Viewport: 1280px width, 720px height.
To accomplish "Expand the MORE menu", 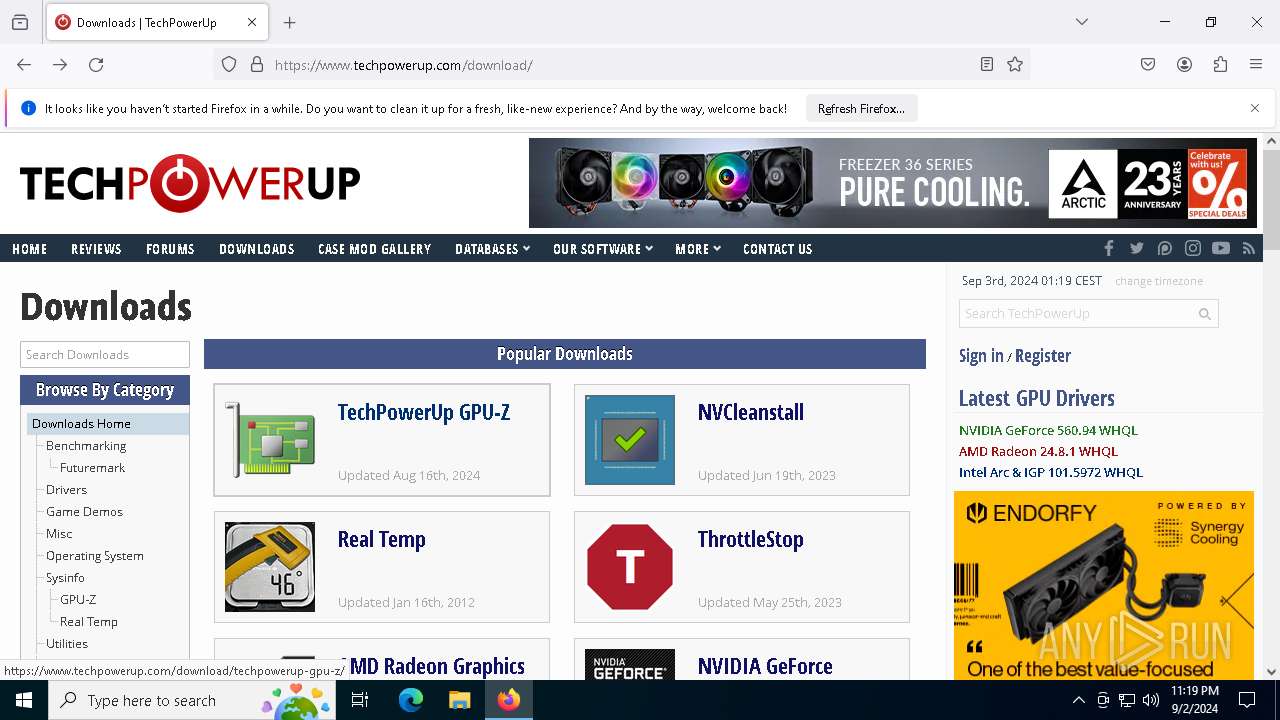I will coord(698,249).
